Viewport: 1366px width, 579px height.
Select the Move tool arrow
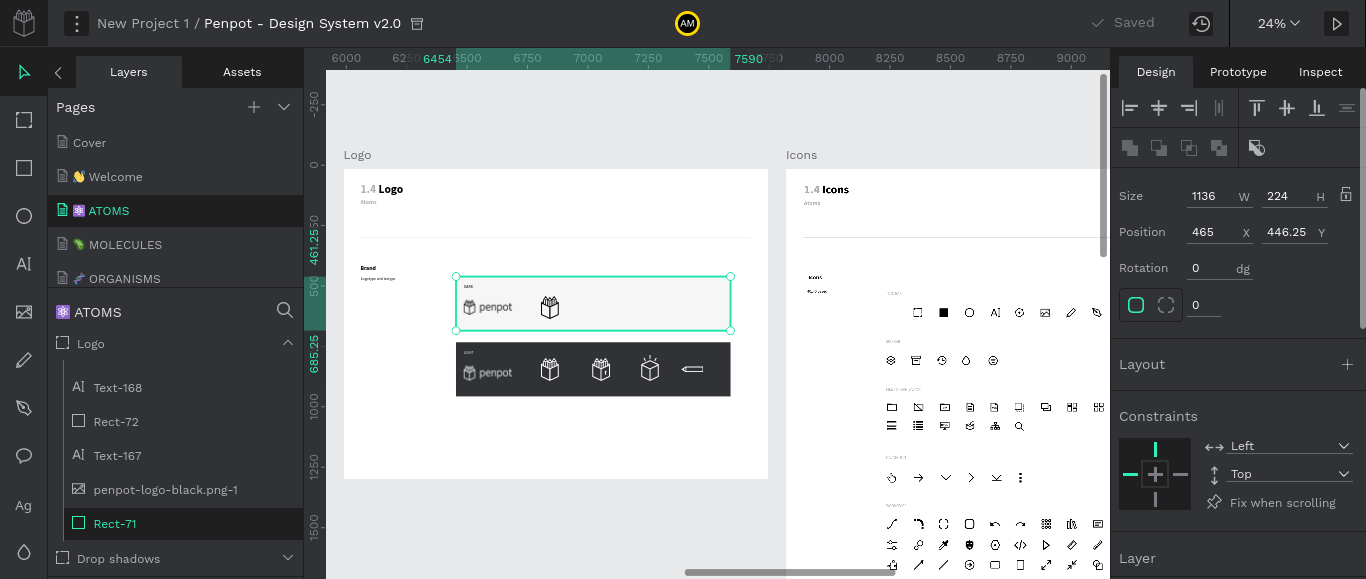[24, 72]
